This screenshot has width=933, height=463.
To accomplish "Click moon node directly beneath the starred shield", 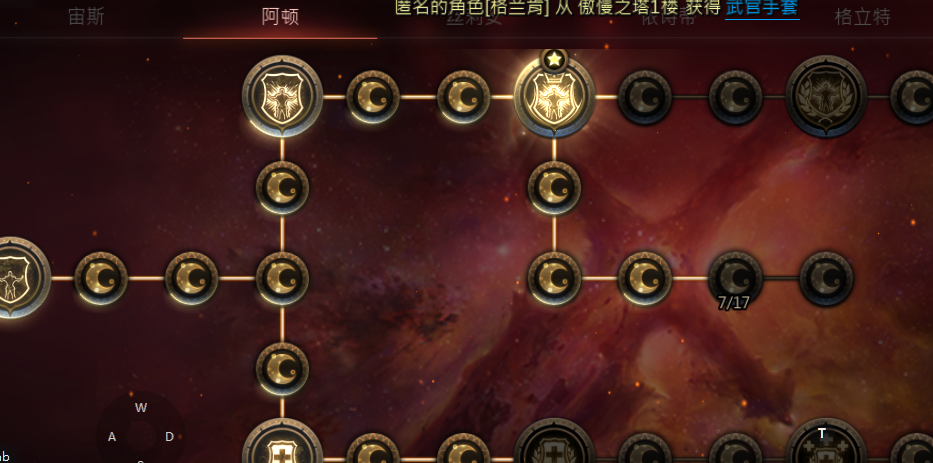I will pyautogui.click(x=554, y=187).
